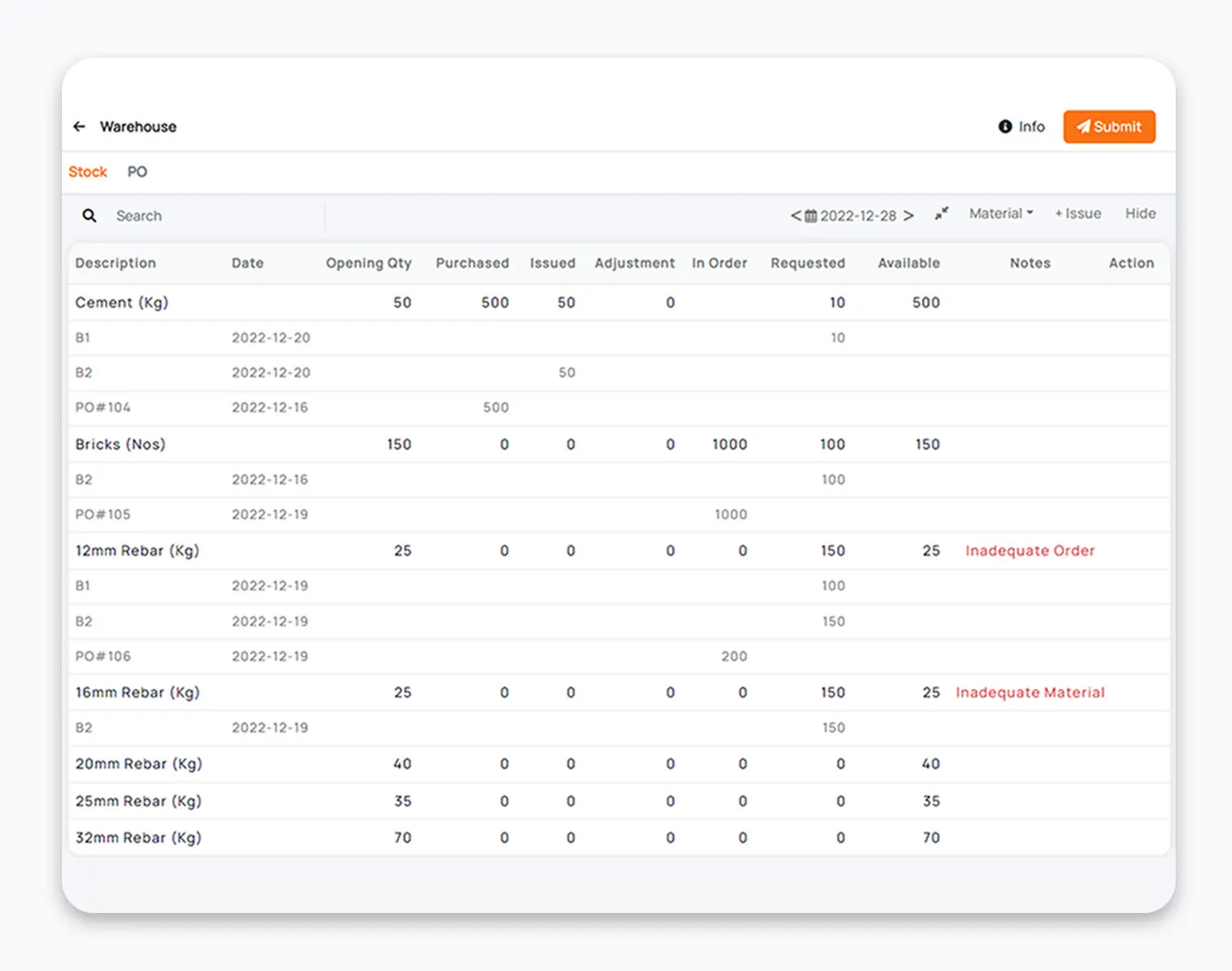The width and height of the screenshot is (1232, 971).
Task: Click the + Issue button
Action: tap(1078, 214)
